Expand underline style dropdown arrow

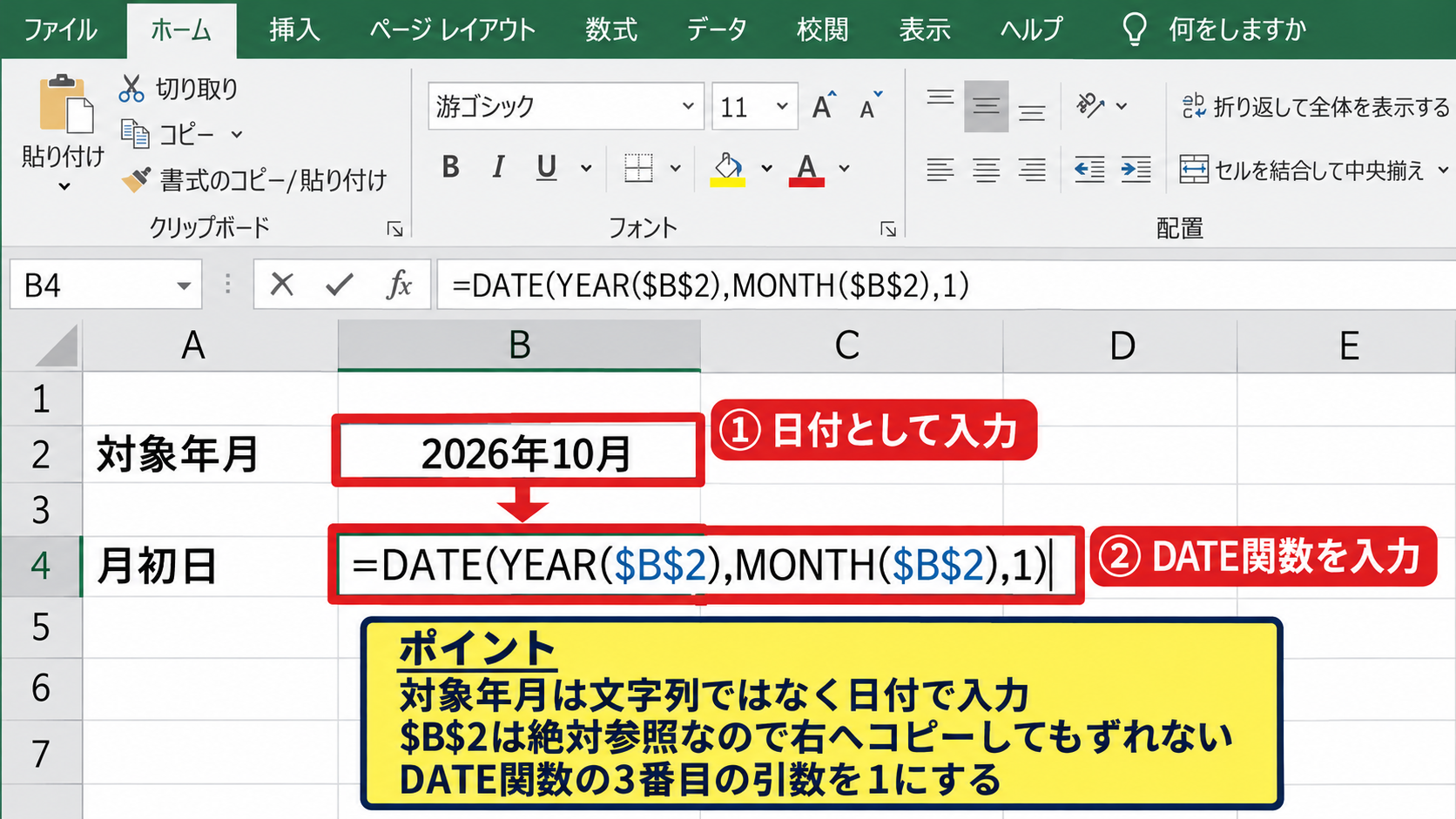click(586, 168)
